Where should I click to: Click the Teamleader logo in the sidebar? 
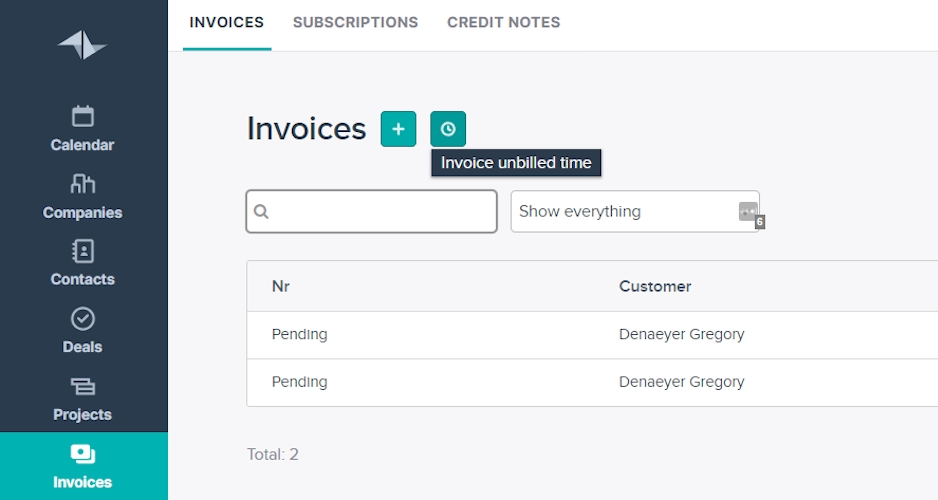(x=82, y=46)
